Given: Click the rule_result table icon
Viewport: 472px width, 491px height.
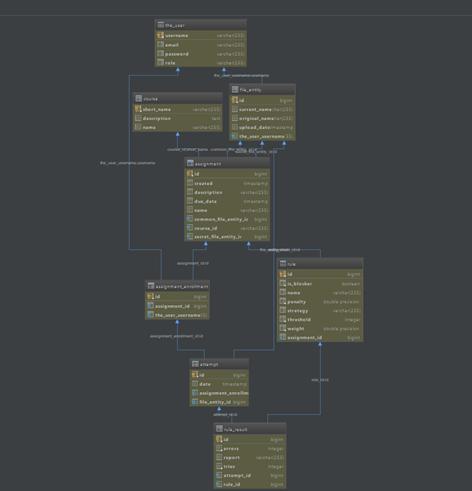Looking at the screenshot, I should pyautogui.click(x=219, y=429).
